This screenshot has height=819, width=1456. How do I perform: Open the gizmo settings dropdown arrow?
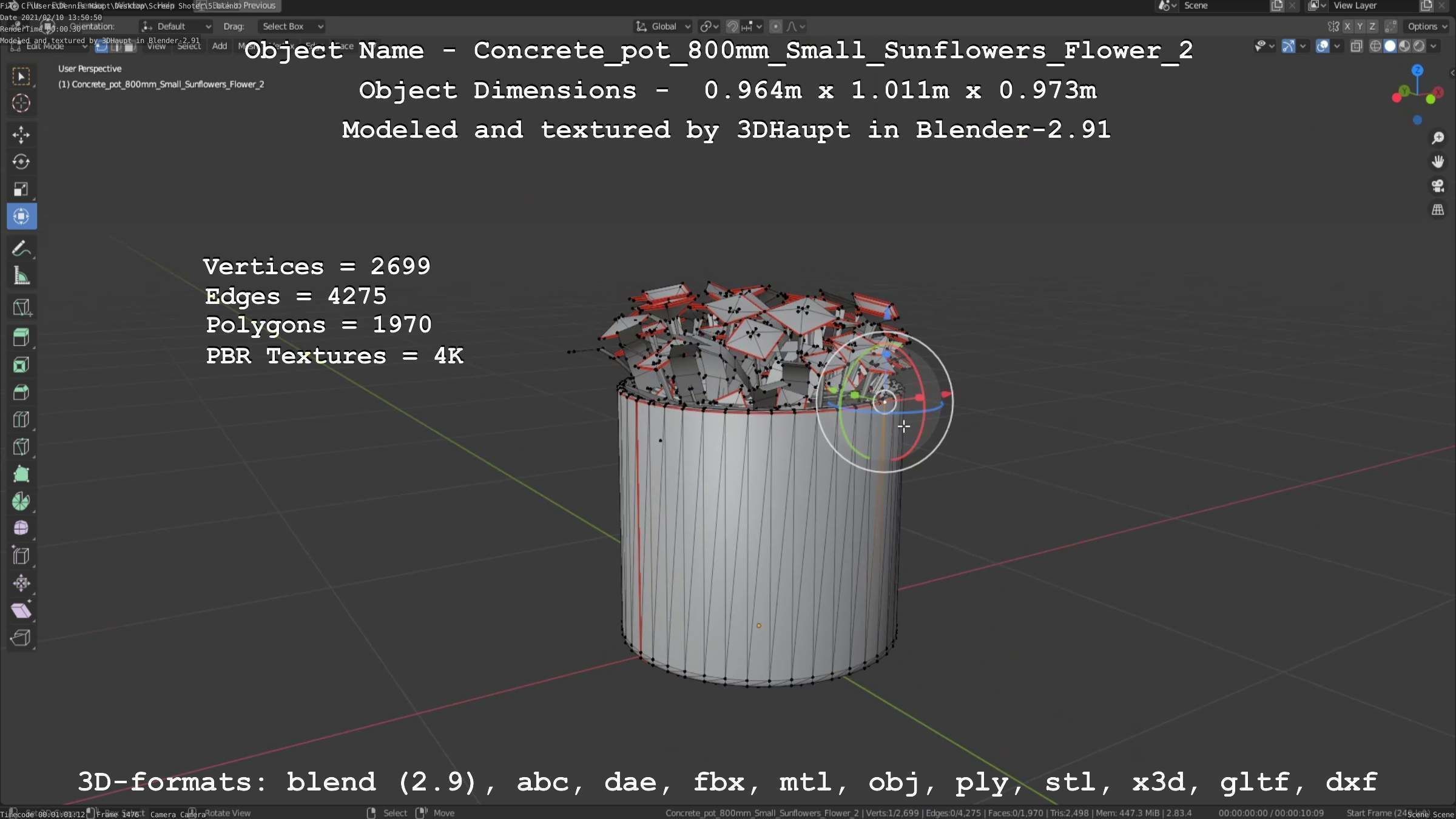click(1303, 46)
